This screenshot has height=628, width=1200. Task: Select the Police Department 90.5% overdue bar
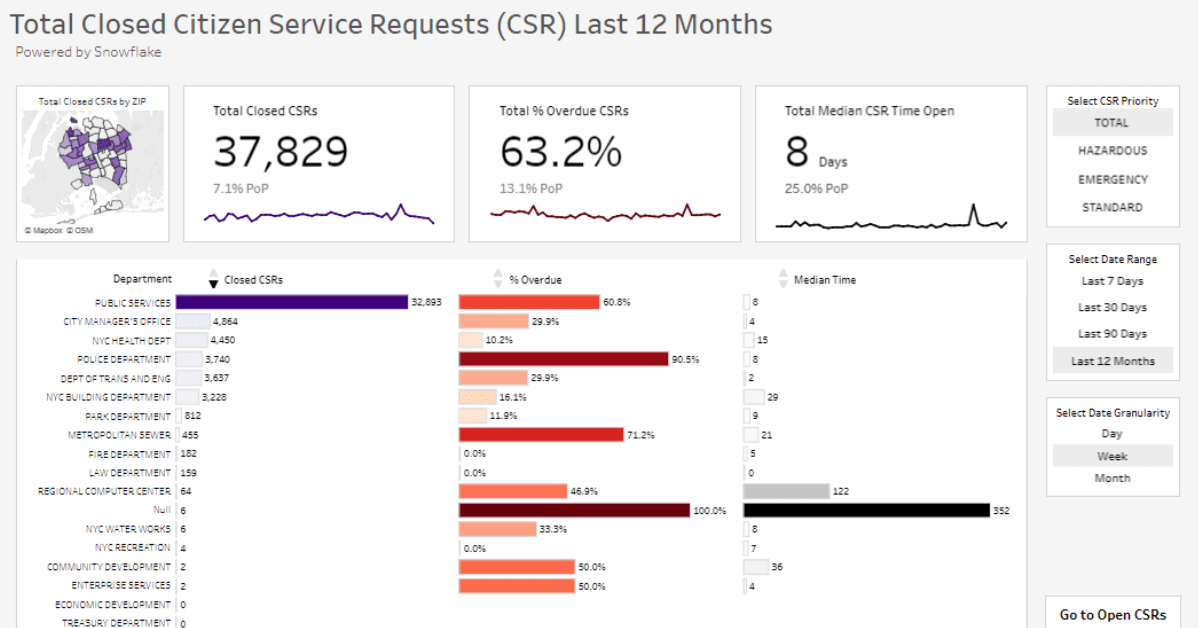coord(563,359)
